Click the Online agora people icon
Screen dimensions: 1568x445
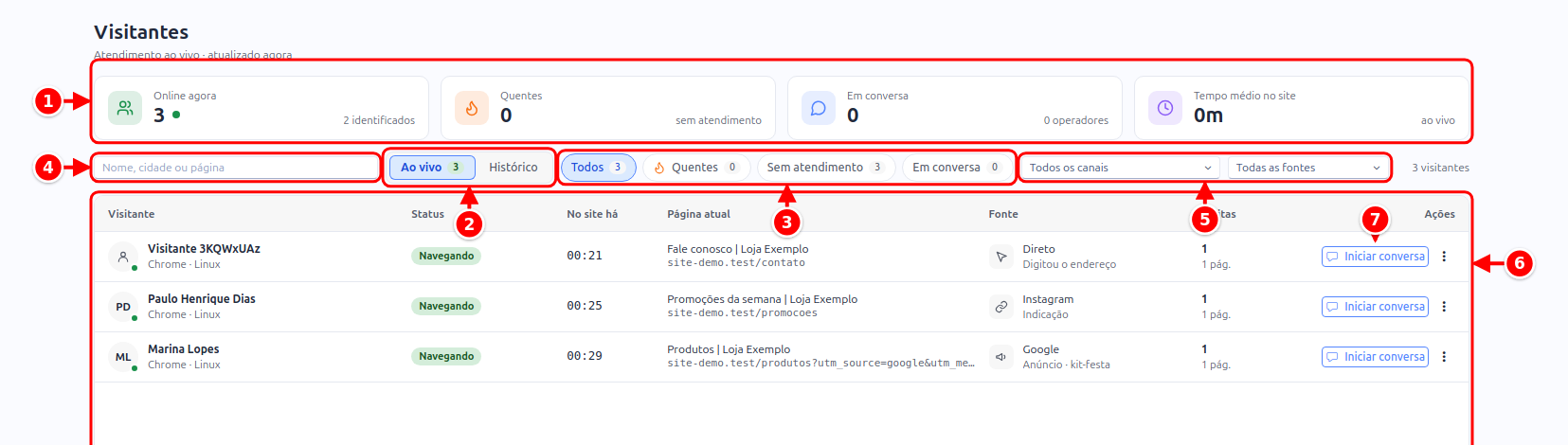pos(125,108)
